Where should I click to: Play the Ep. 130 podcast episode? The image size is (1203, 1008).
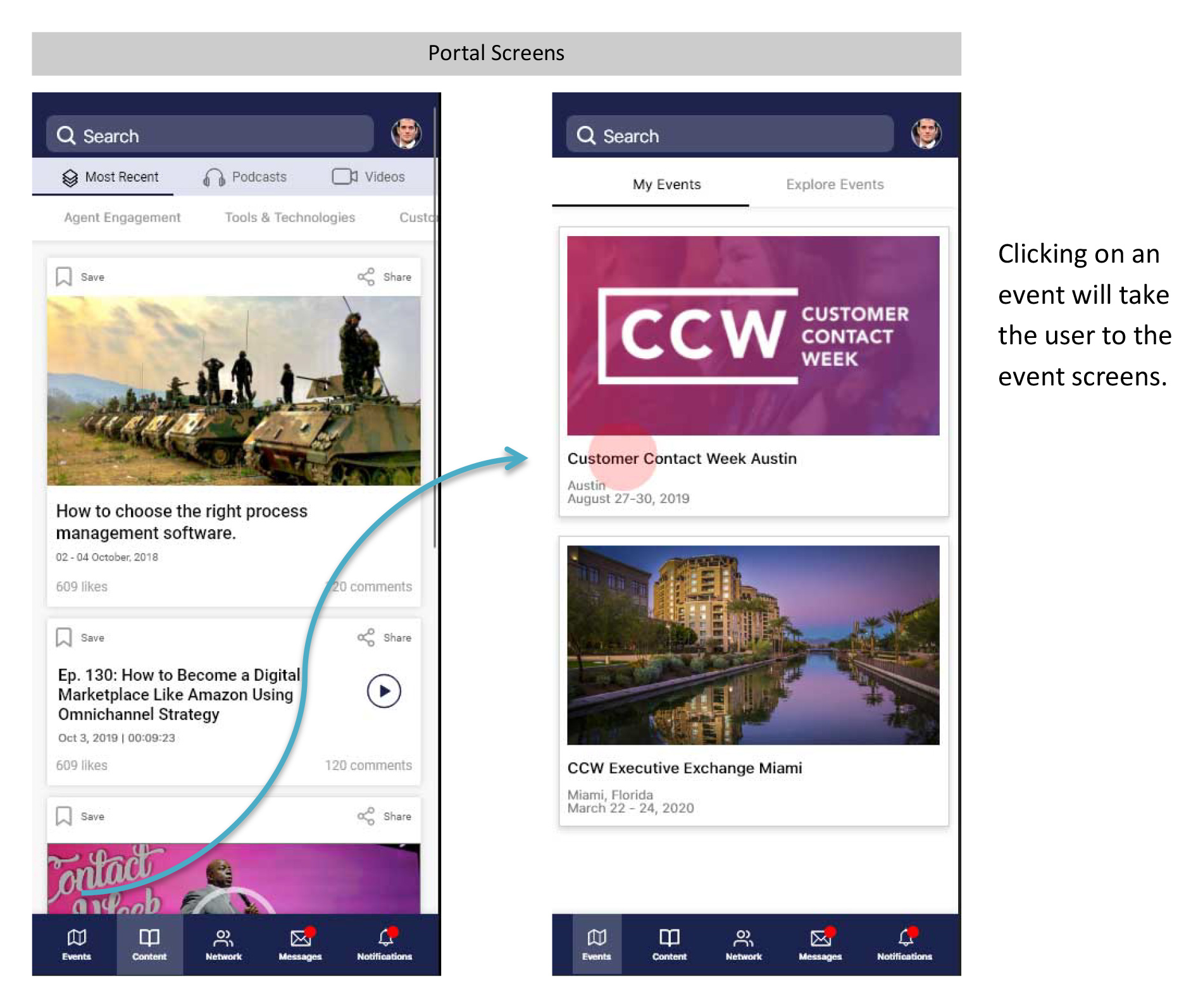[384, 691]
